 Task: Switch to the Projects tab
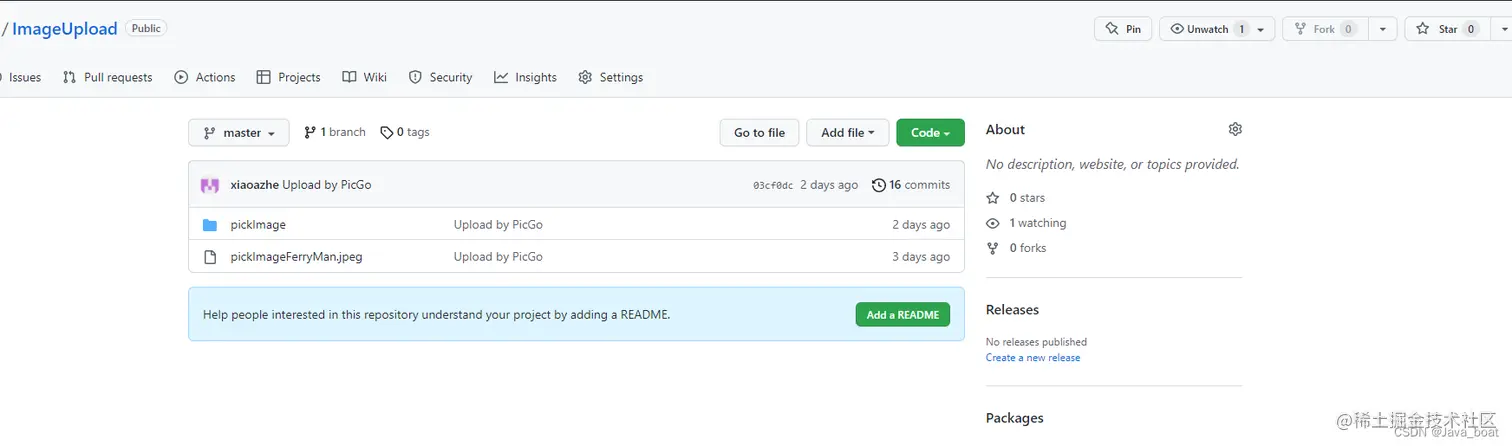click(288, 77)
